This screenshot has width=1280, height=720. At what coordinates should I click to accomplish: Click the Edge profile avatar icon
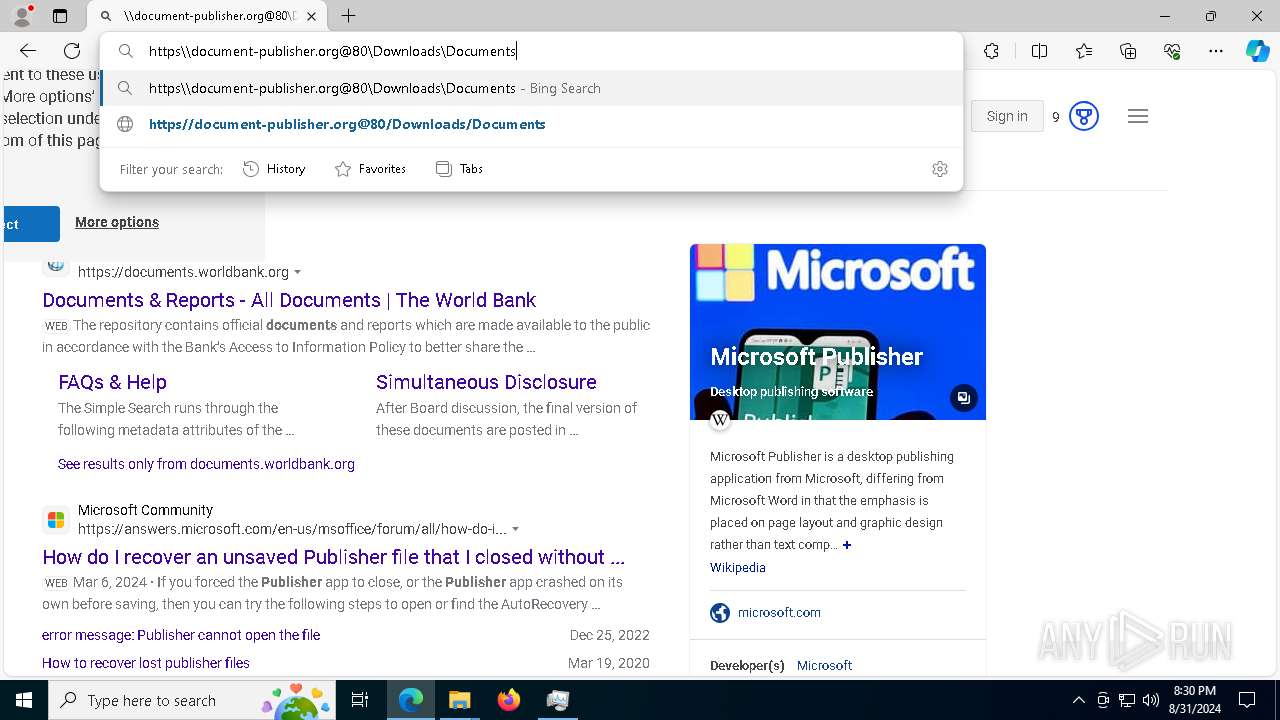[x=22, y=16]
